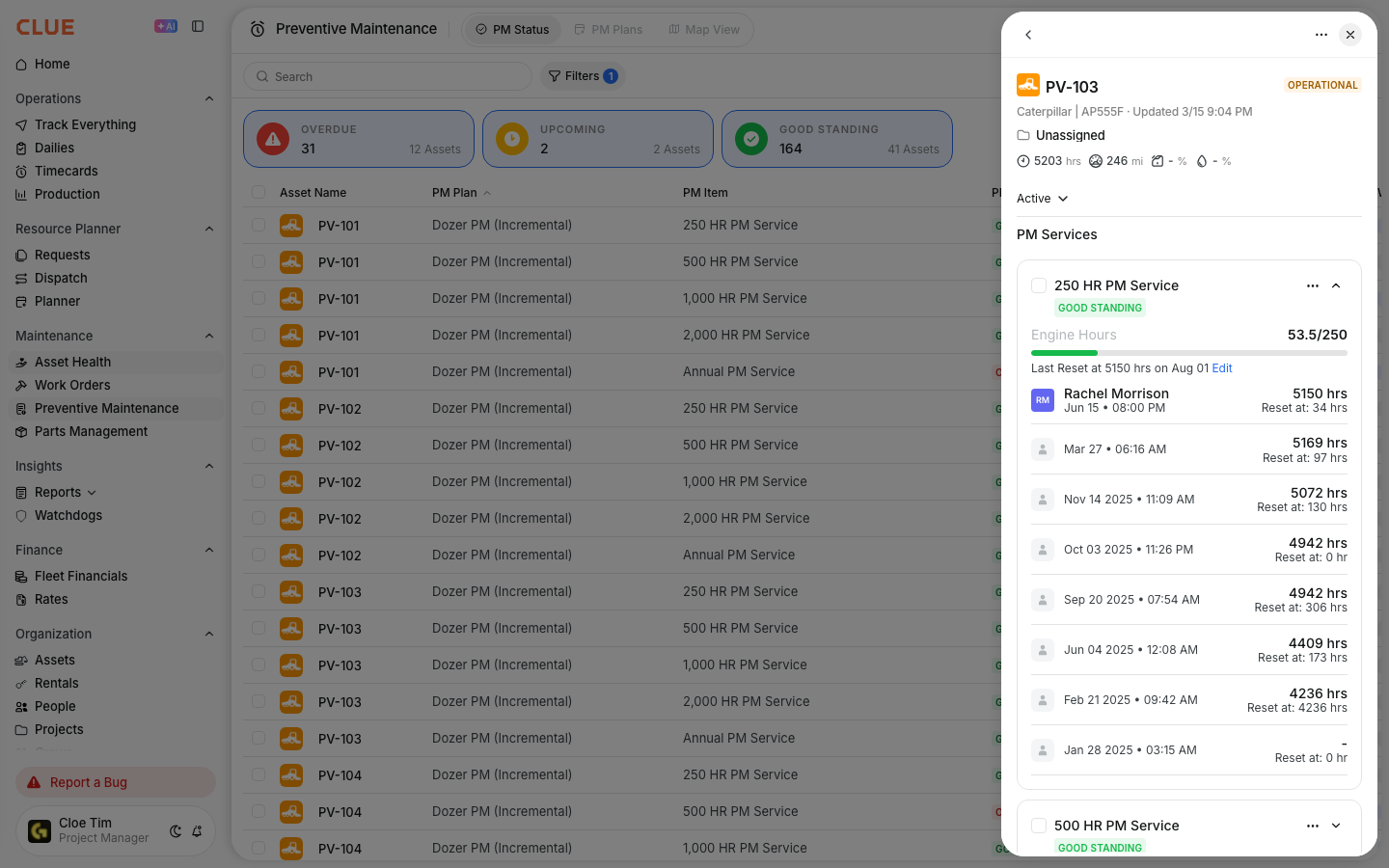Open options menu for 250 HR PM Service card
Image resolution: width=1389 pixels, height=868 pixels.
tap(1313, 285)
